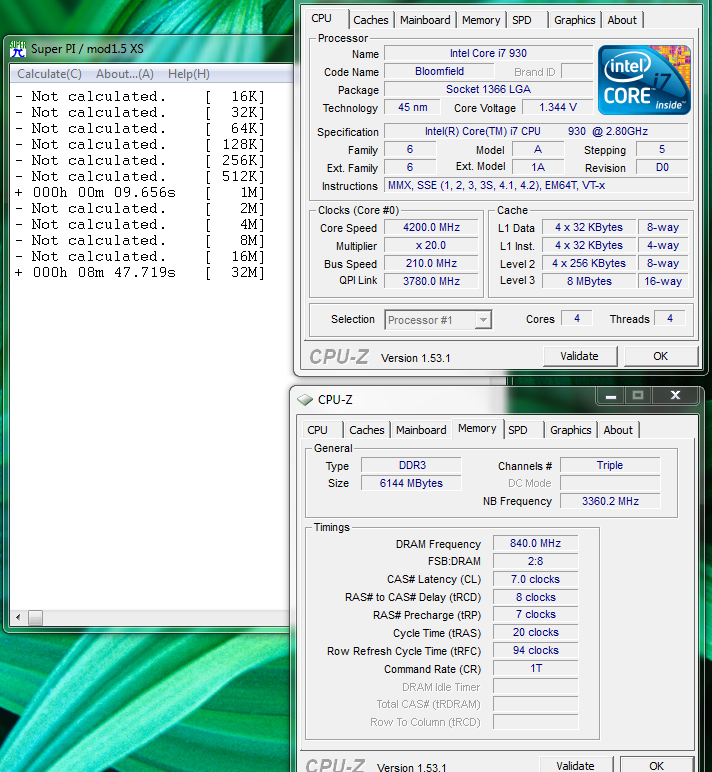Screen dimensions: 712x772
Task: Click the Cycle Time 20 clocks value
Action: (535, 632)
